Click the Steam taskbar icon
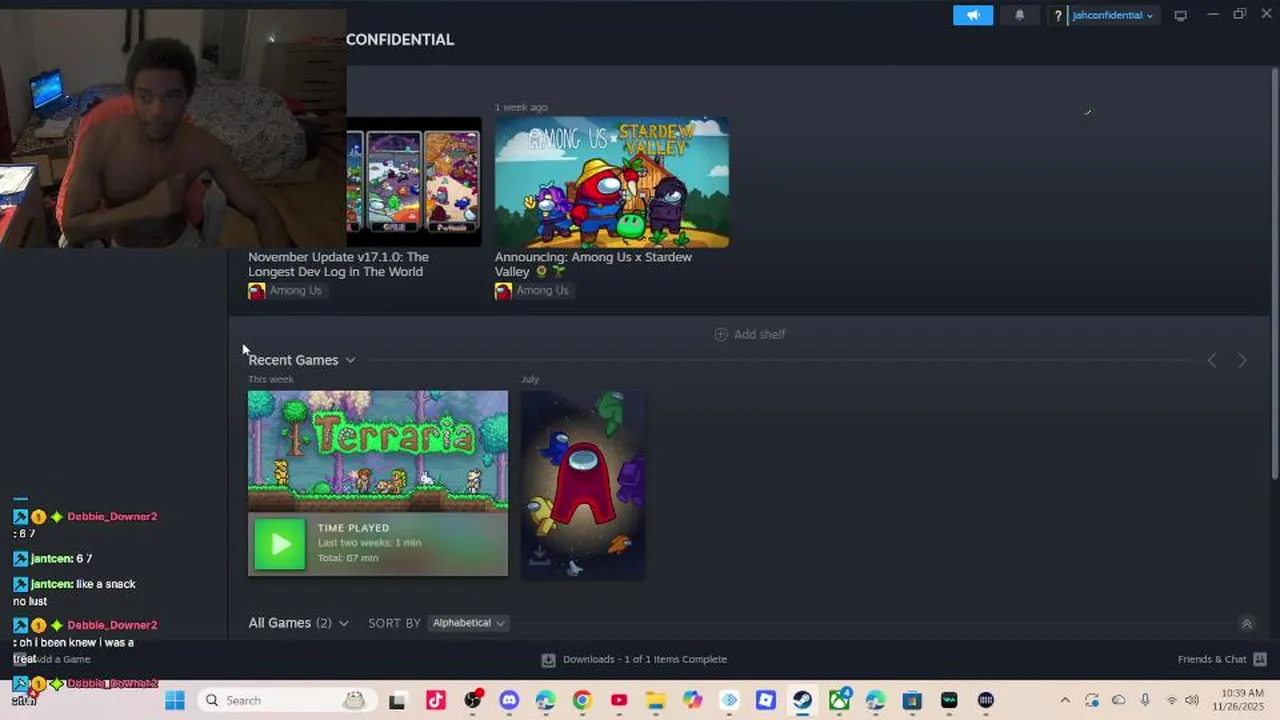The image size is (1280, 720). pyautogui.click(x=802, y=700)
